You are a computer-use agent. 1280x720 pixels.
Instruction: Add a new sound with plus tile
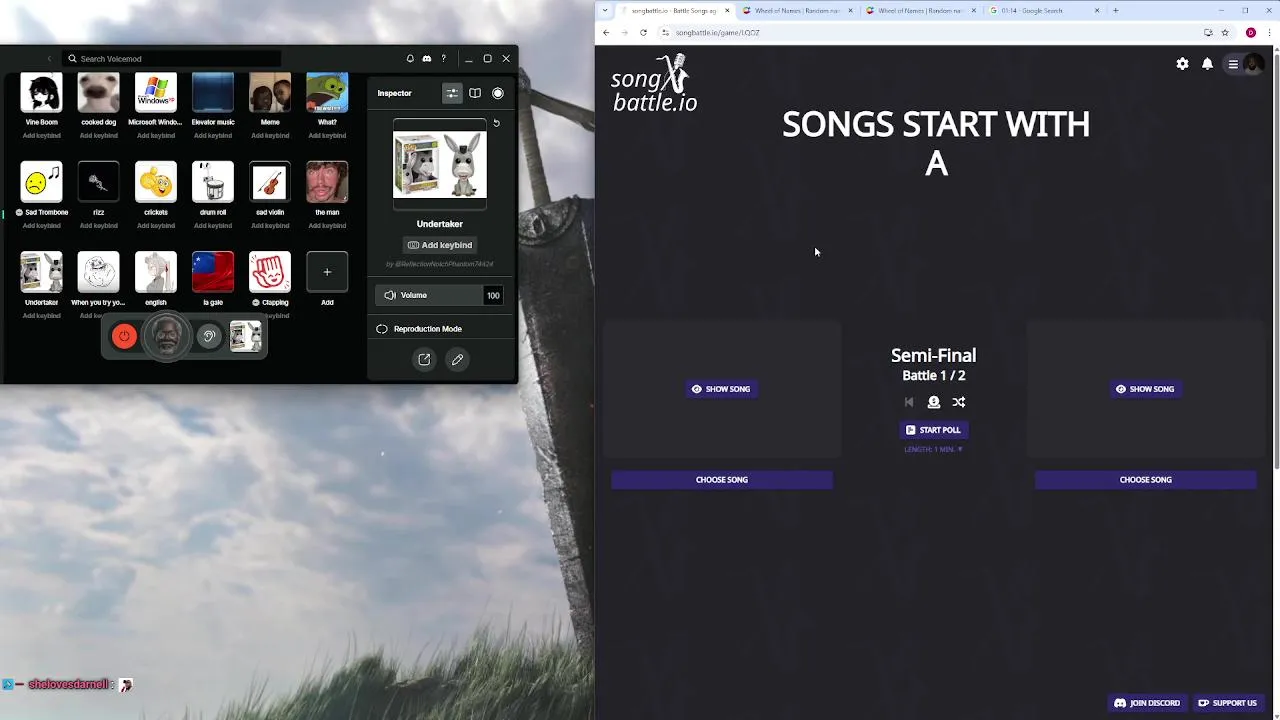pos(327,271)
